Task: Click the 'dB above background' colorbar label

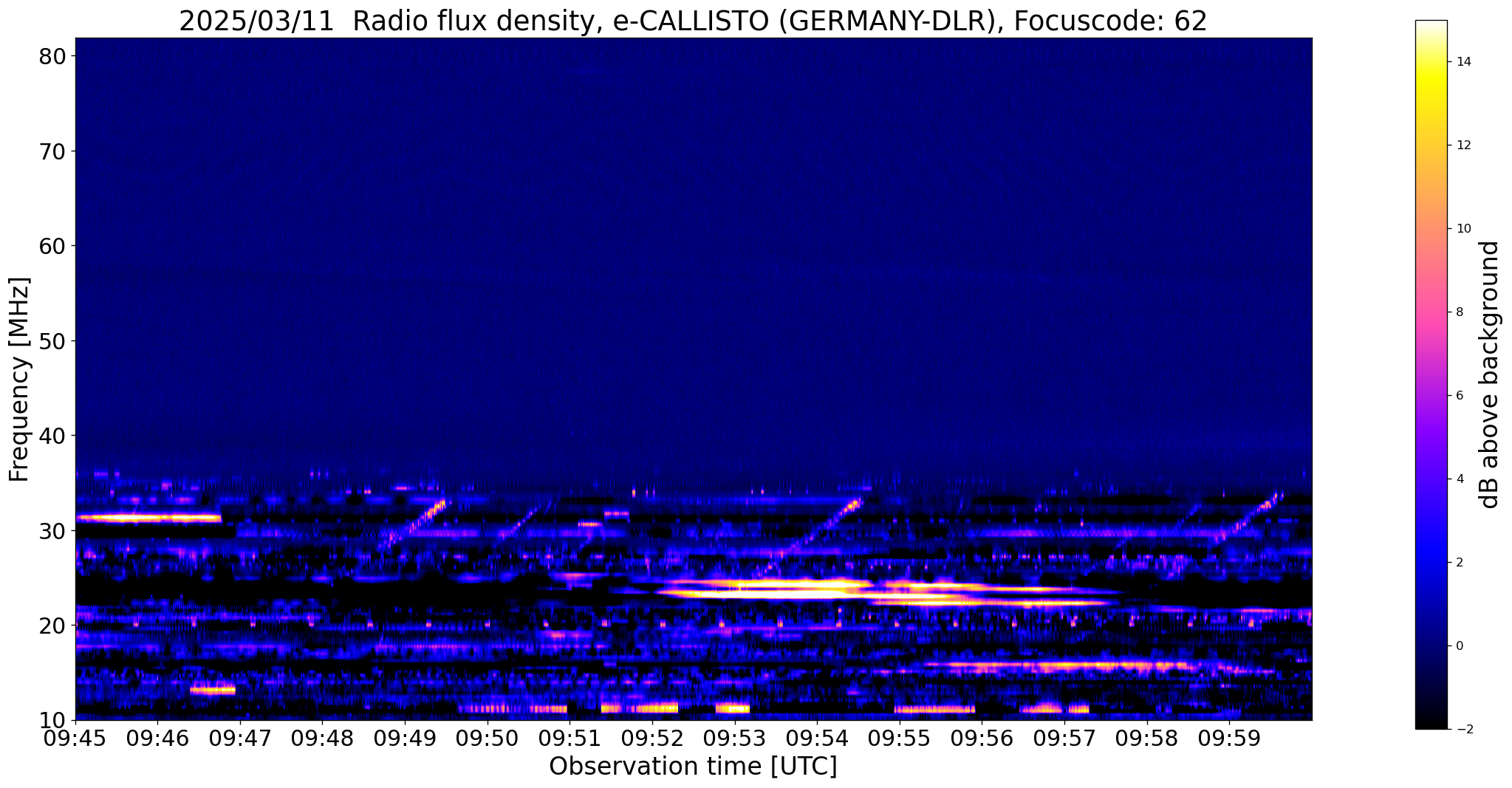Action: pyautogui.click(x=1491, y=374)
